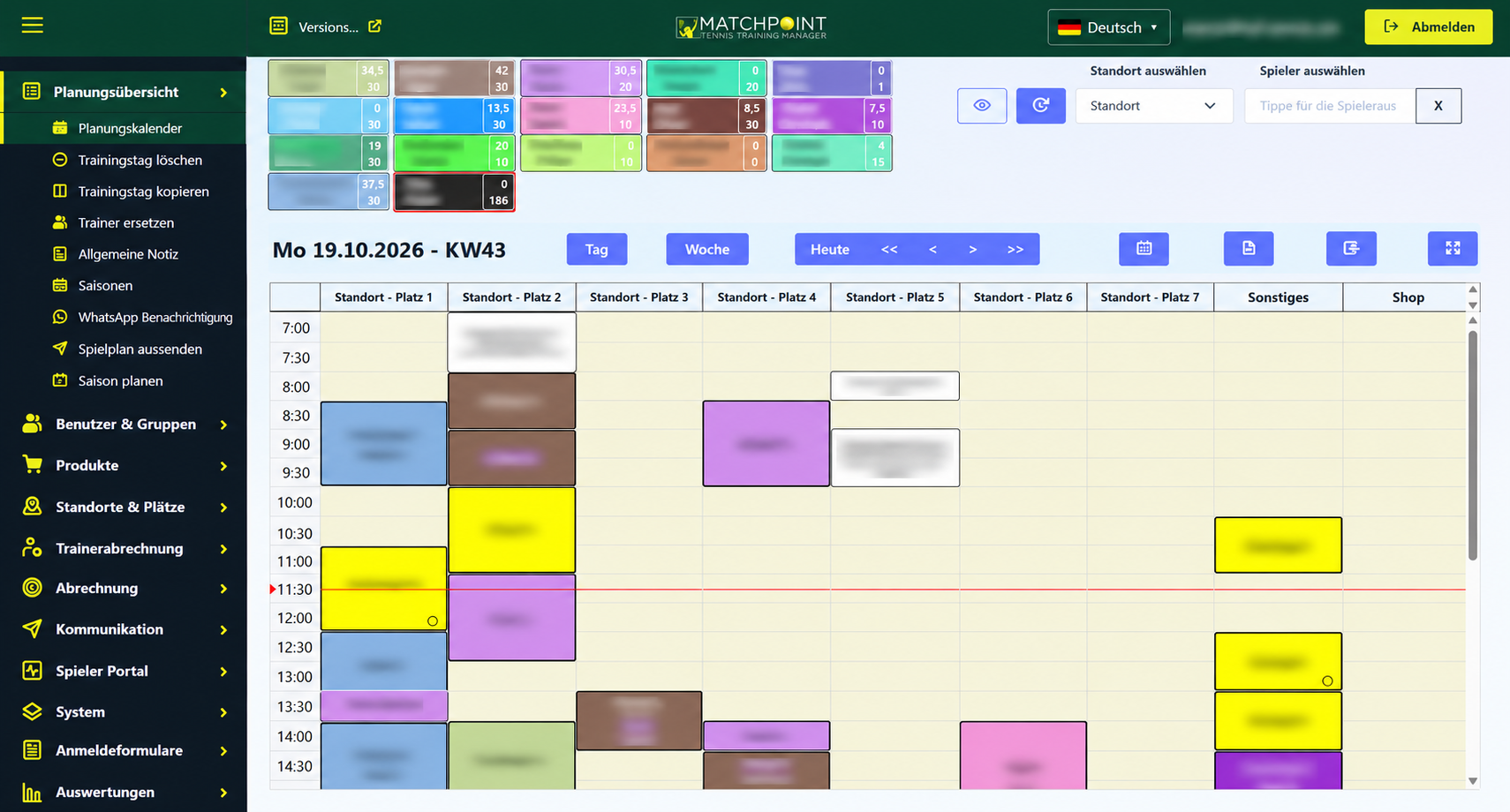1510x812 pixels.
Task: Go to next day with single > arrow
Action: (x=972, y=249)
